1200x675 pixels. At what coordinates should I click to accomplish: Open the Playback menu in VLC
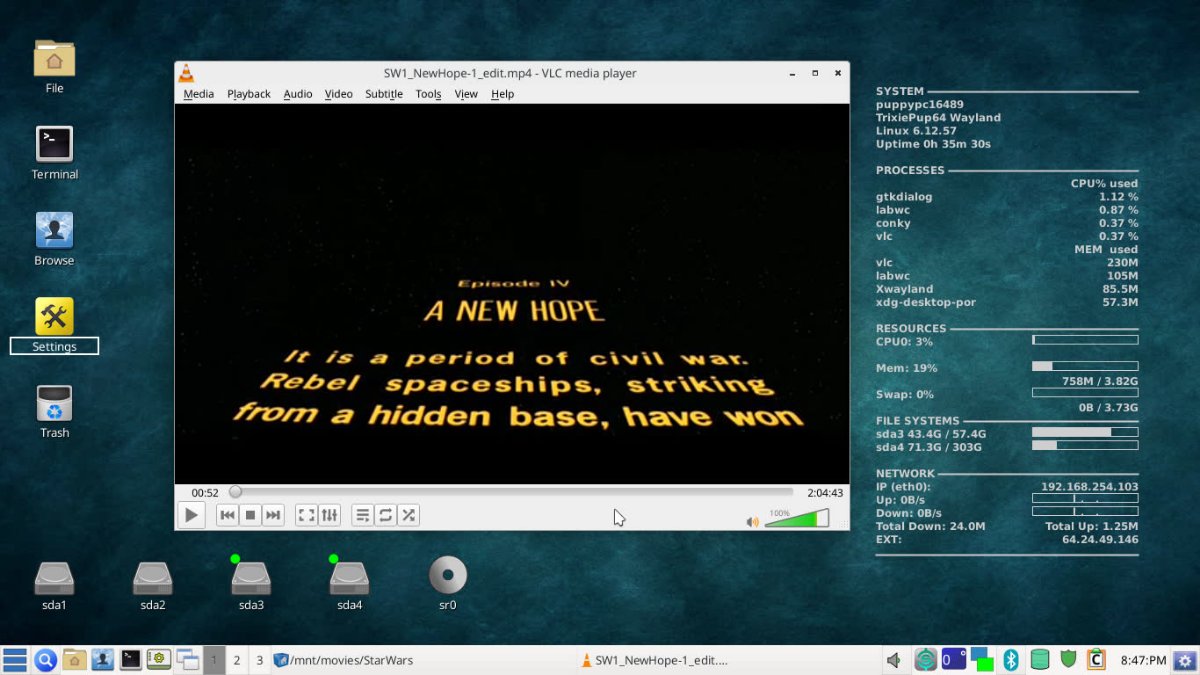[248, 93]
